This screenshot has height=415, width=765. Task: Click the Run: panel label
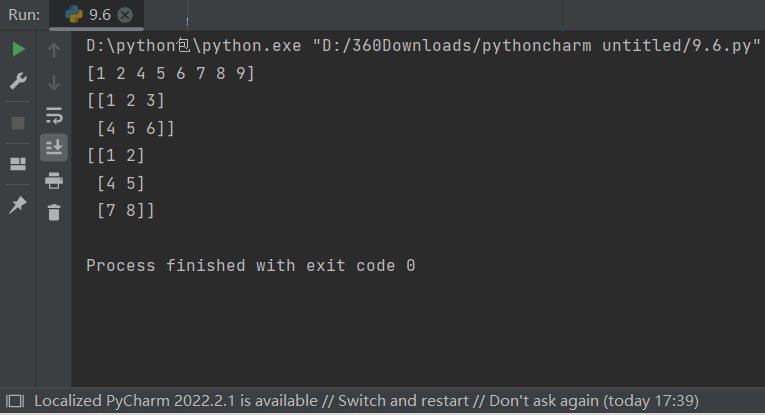(24, 15)
